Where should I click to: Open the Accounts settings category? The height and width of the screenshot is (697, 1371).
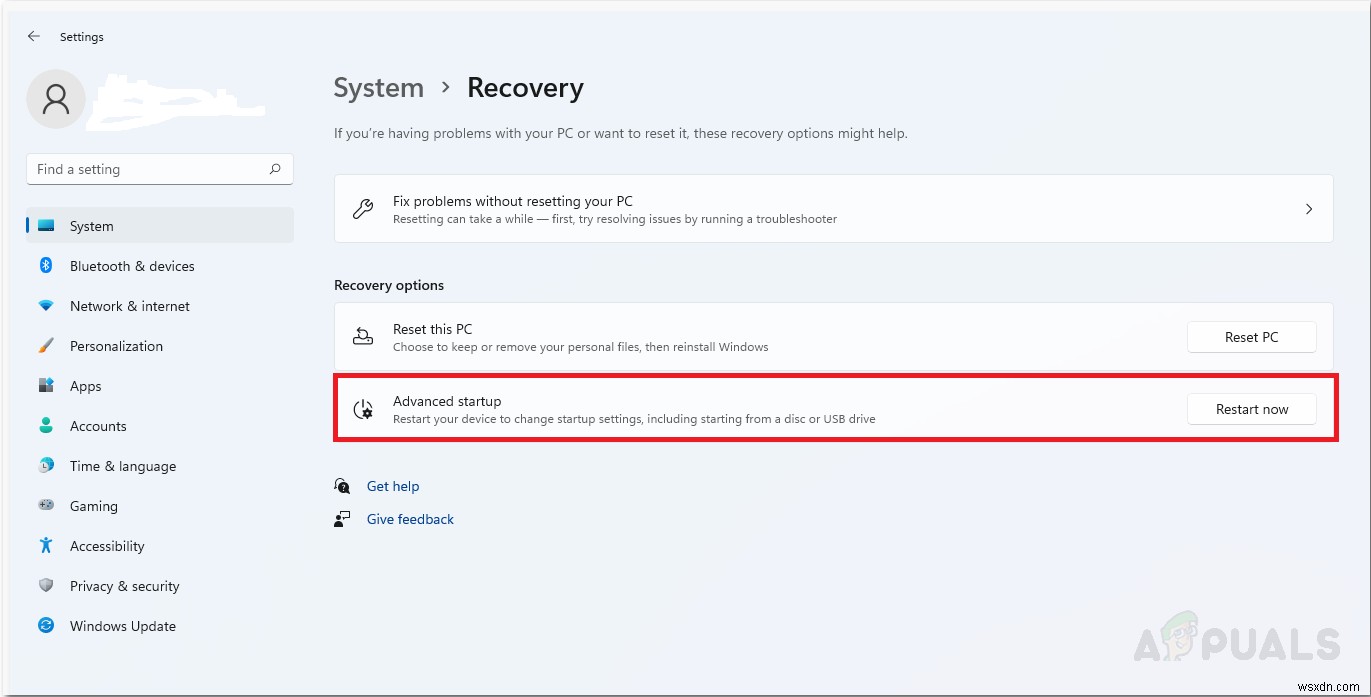point(98,426)
